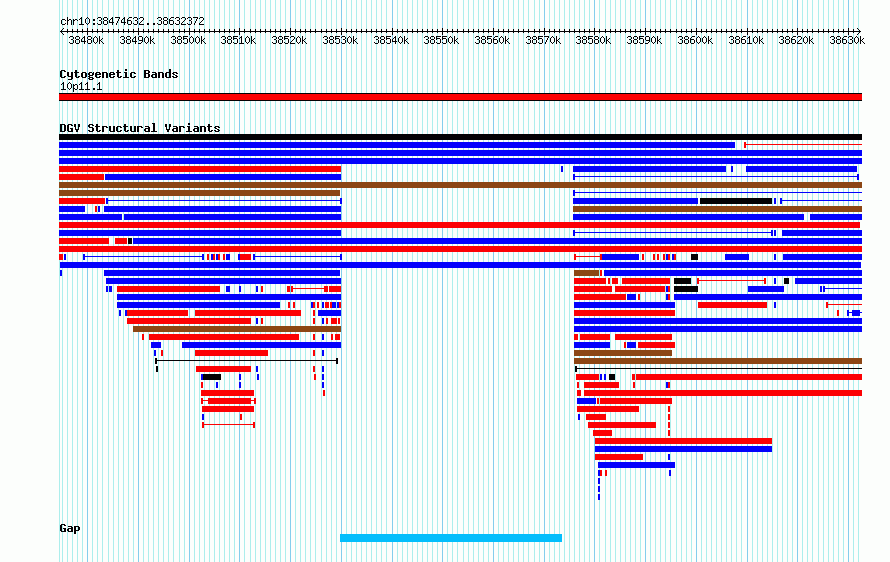Select the 38490k scale mark label
The width and height of the screenshot is (890, 562).
[137, 41]
